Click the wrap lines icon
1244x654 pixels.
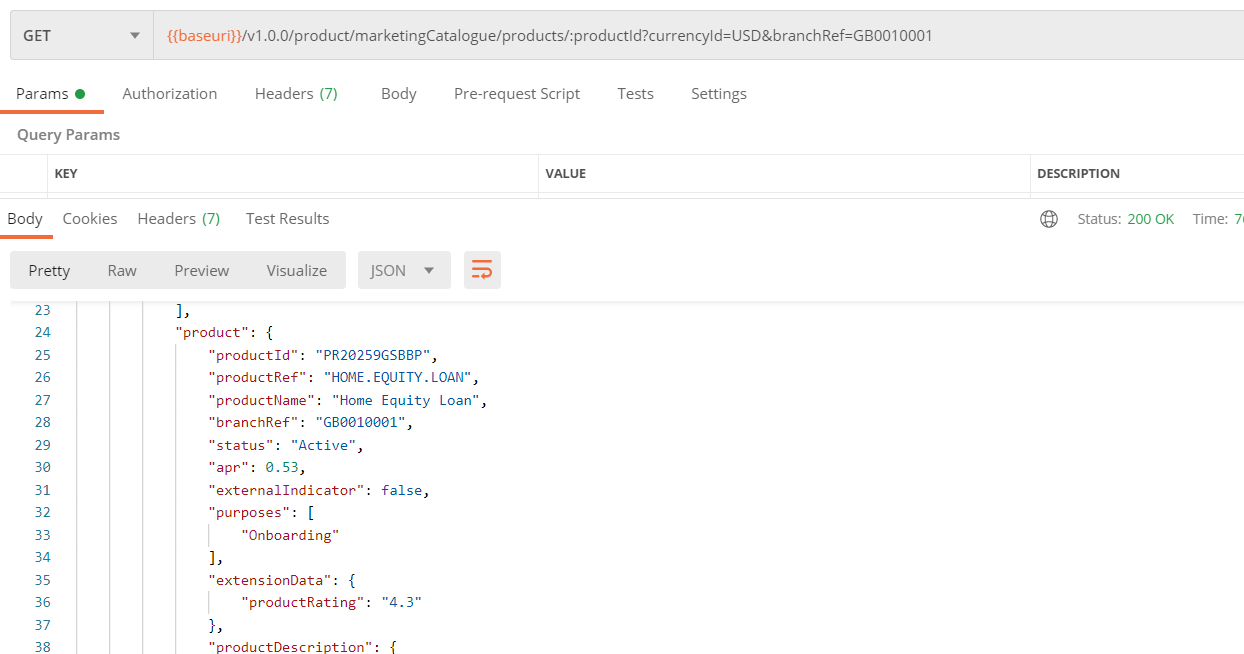click(x=482, y=270)
